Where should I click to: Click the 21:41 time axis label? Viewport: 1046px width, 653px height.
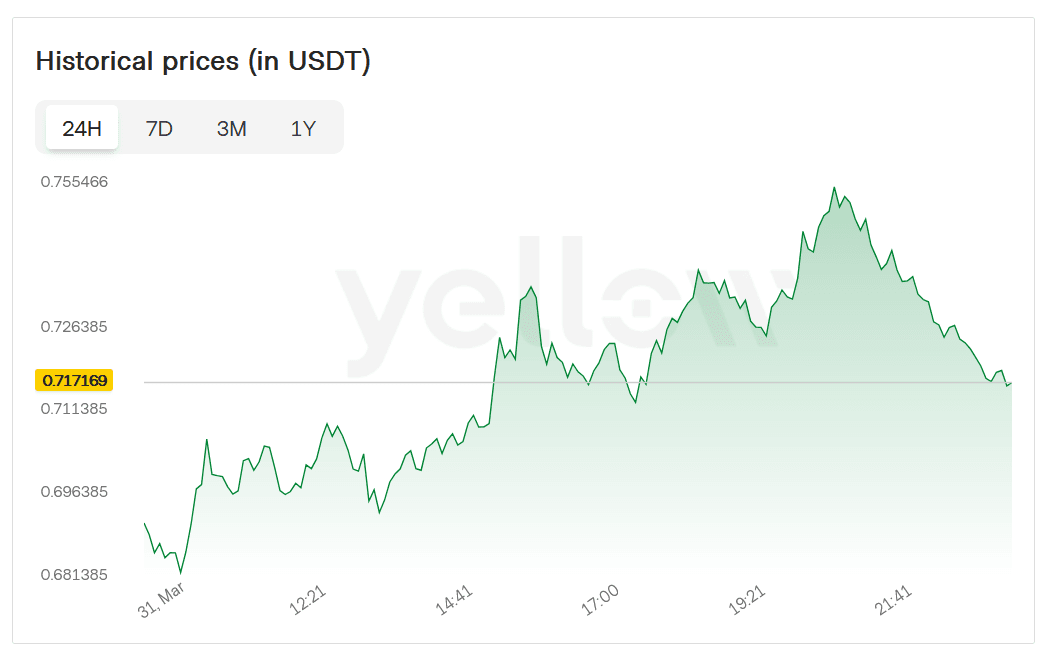click(893, 601)
